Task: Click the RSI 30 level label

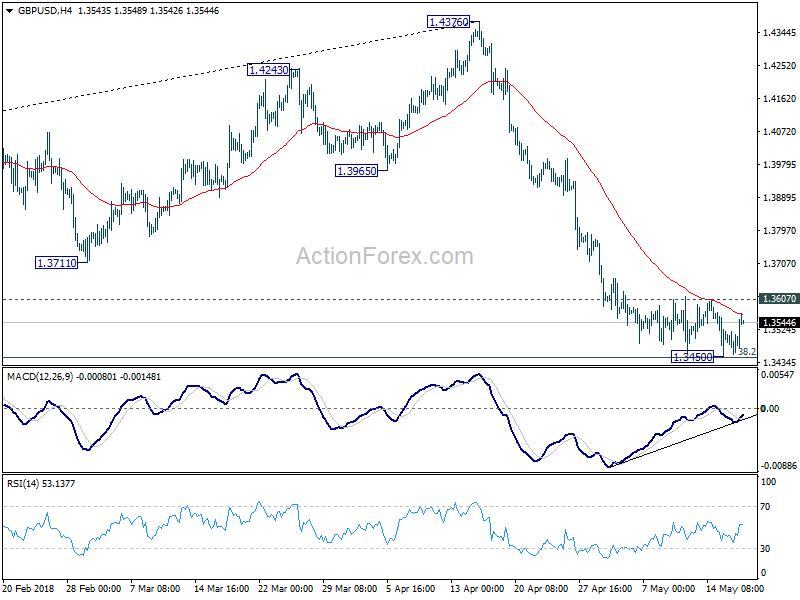Action: (765, 549)
